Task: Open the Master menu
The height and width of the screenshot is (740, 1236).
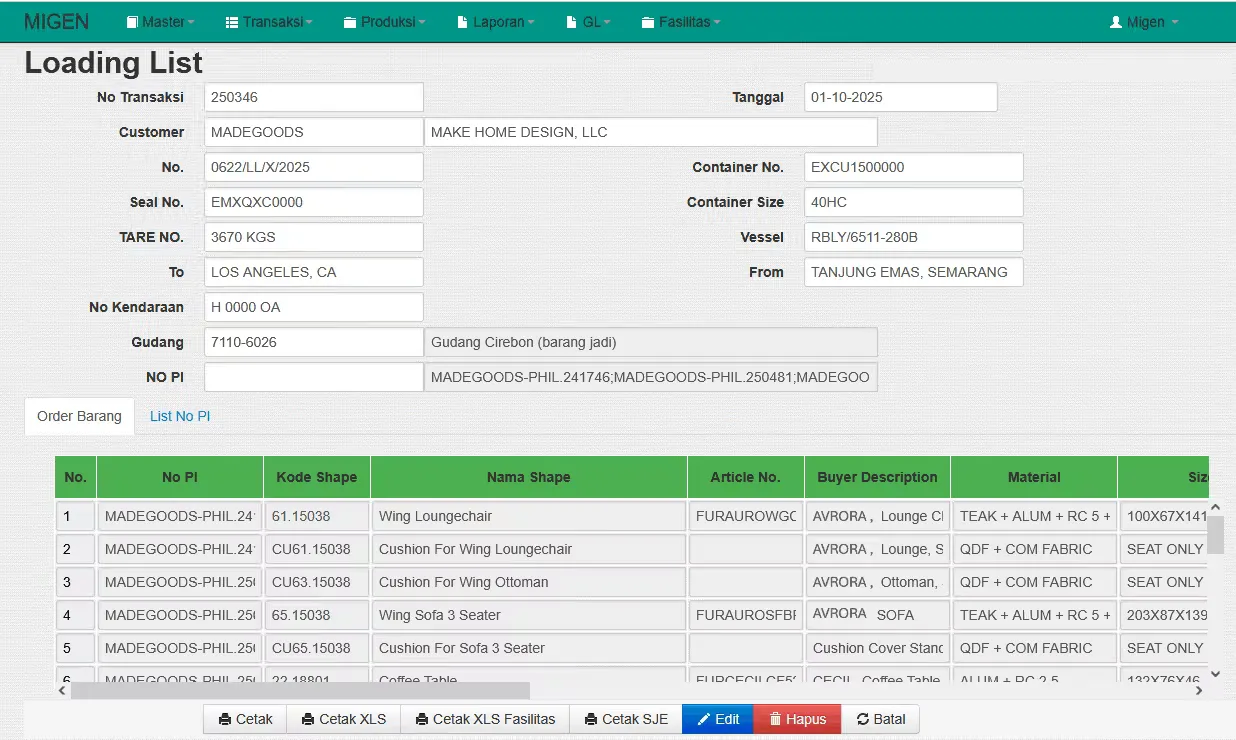Action: coord(161,22)
